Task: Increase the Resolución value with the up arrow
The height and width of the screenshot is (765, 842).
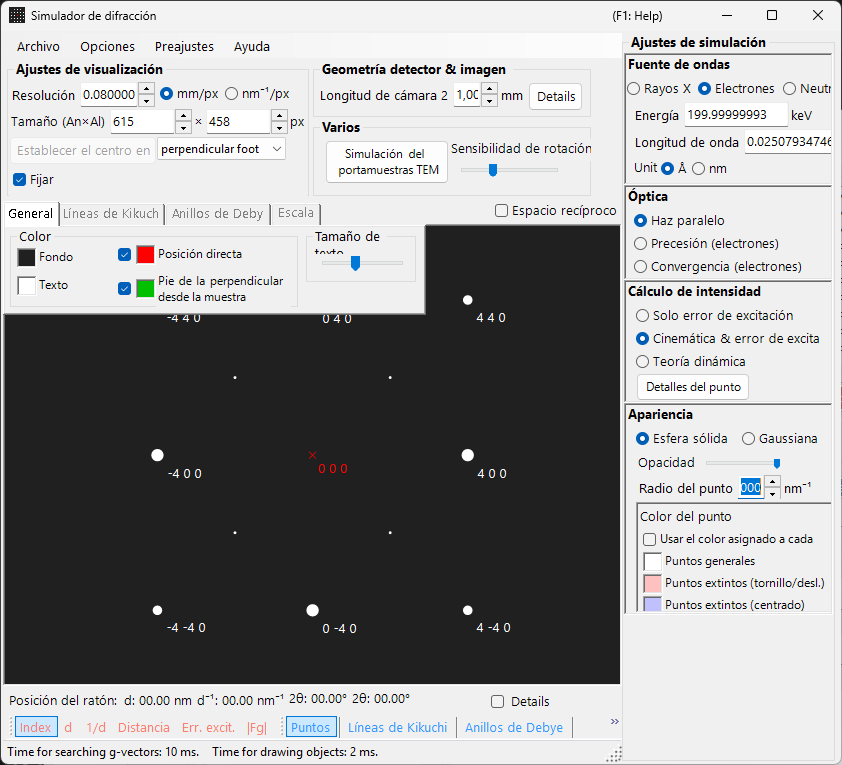Action: pyautogui.click(x=146, y=89)
